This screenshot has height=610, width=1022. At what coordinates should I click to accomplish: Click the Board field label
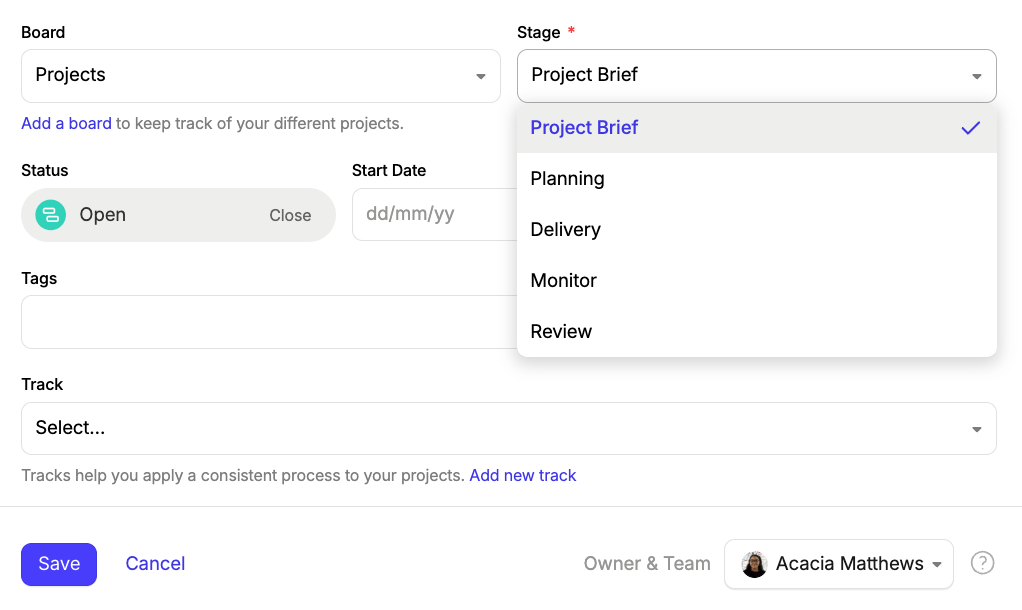43,33
